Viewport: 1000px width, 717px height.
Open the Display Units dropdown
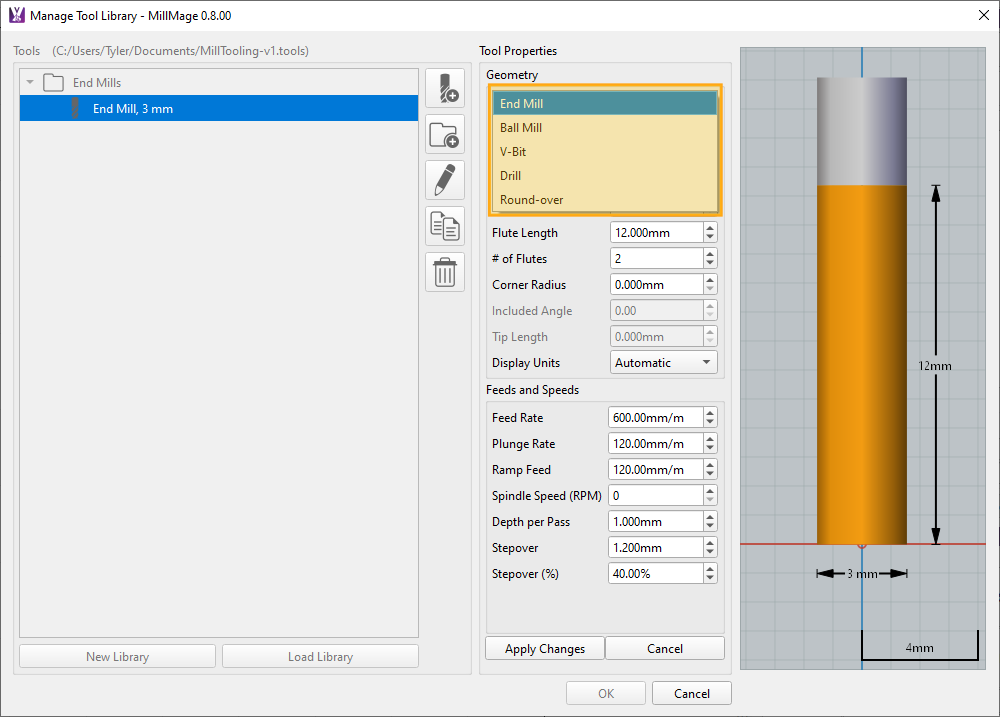[x=664, y=363]
